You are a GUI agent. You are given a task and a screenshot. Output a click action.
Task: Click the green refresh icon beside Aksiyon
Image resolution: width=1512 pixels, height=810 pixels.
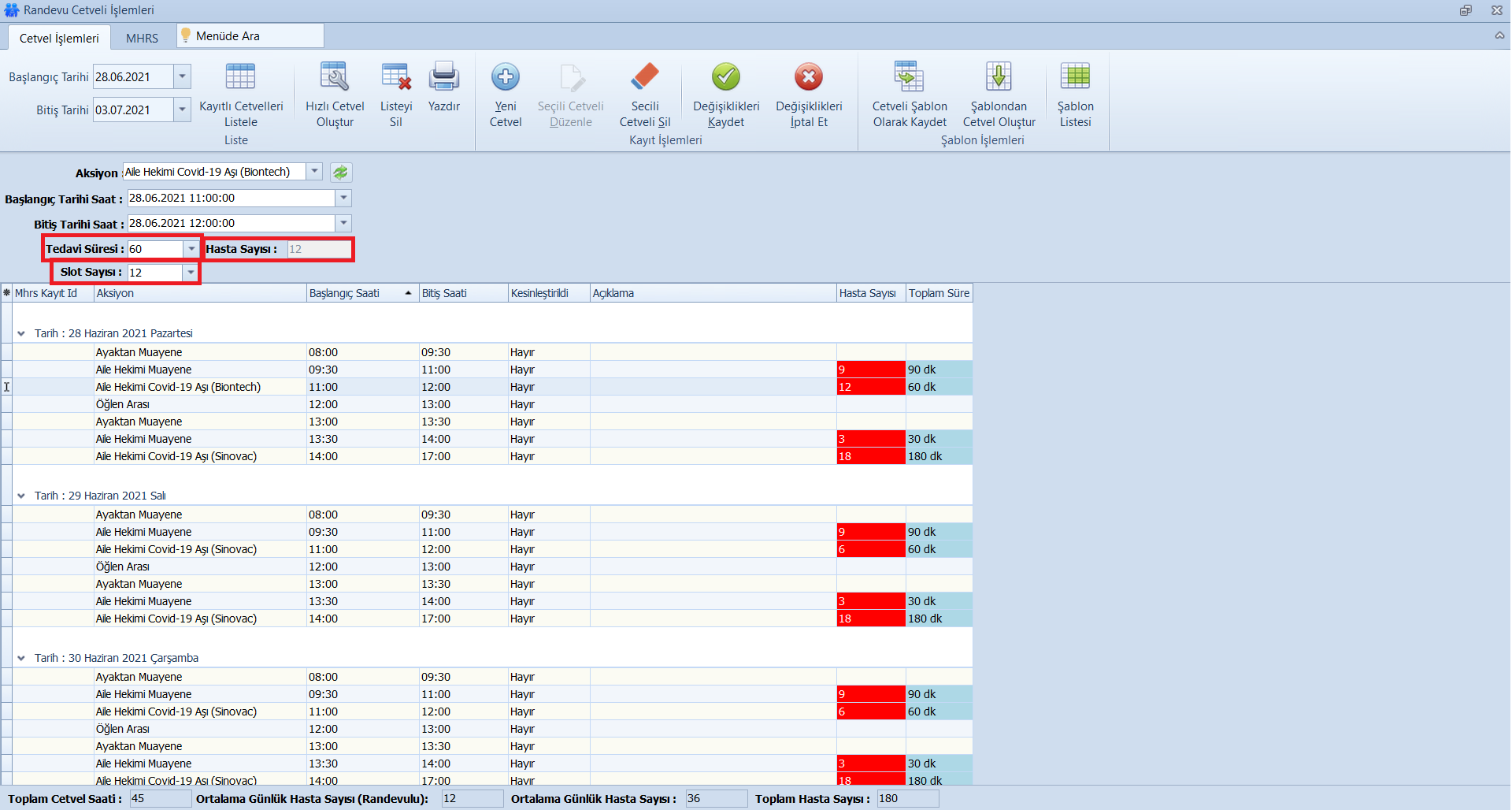pyautogui.click(x=341, y=173)
